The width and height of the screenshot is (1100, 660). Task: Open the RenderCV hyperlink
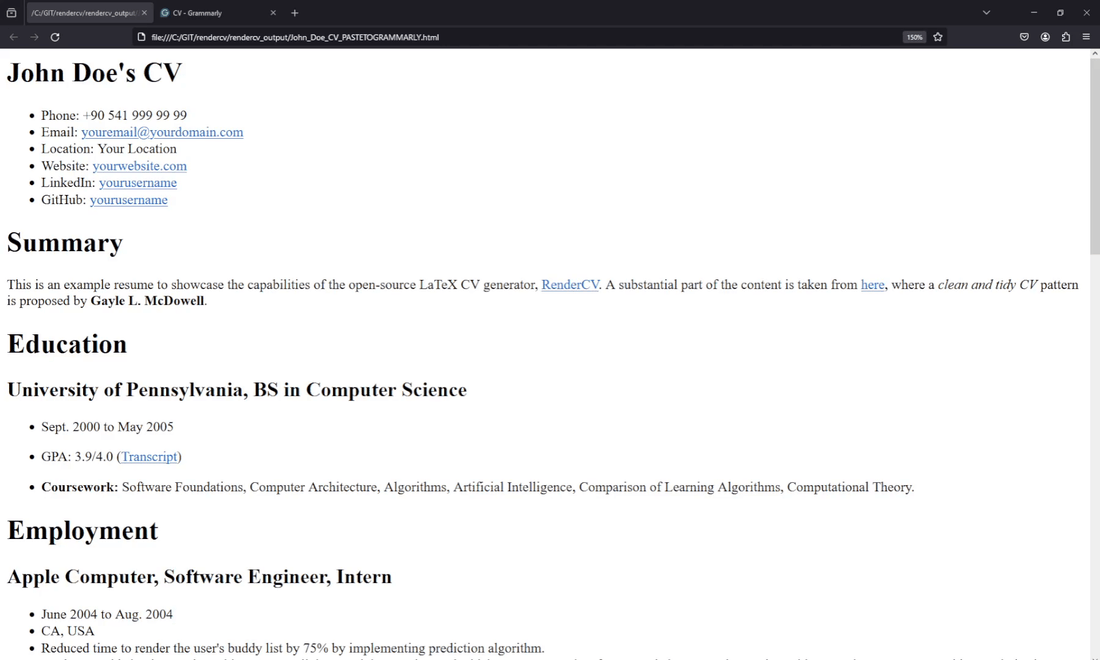coord(569,284)
